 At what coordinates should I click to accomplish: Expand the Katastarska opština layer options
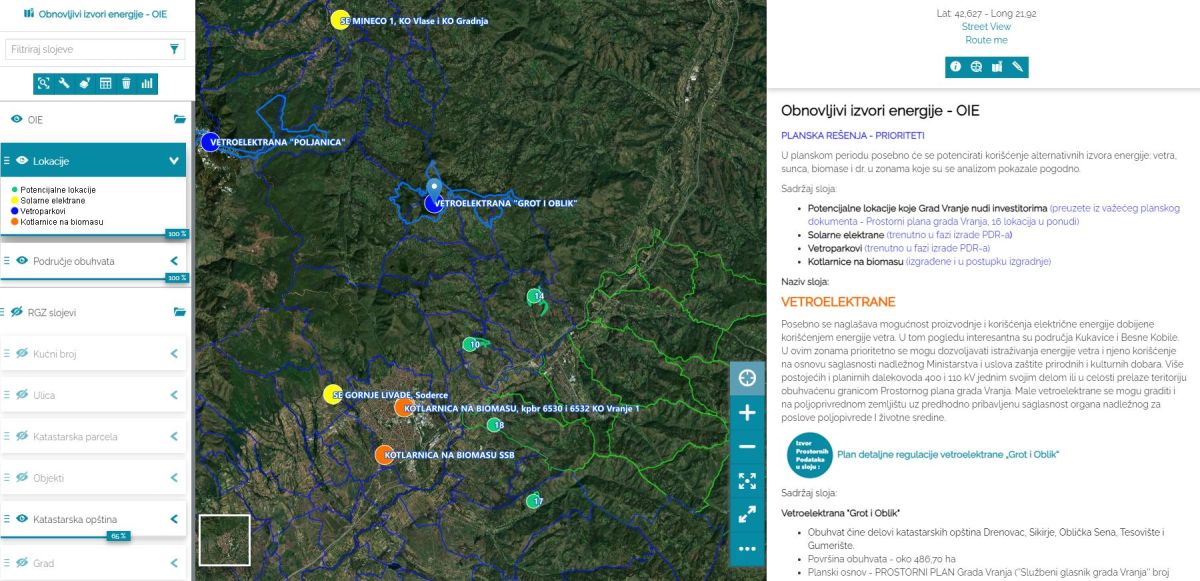click(174, 519)
